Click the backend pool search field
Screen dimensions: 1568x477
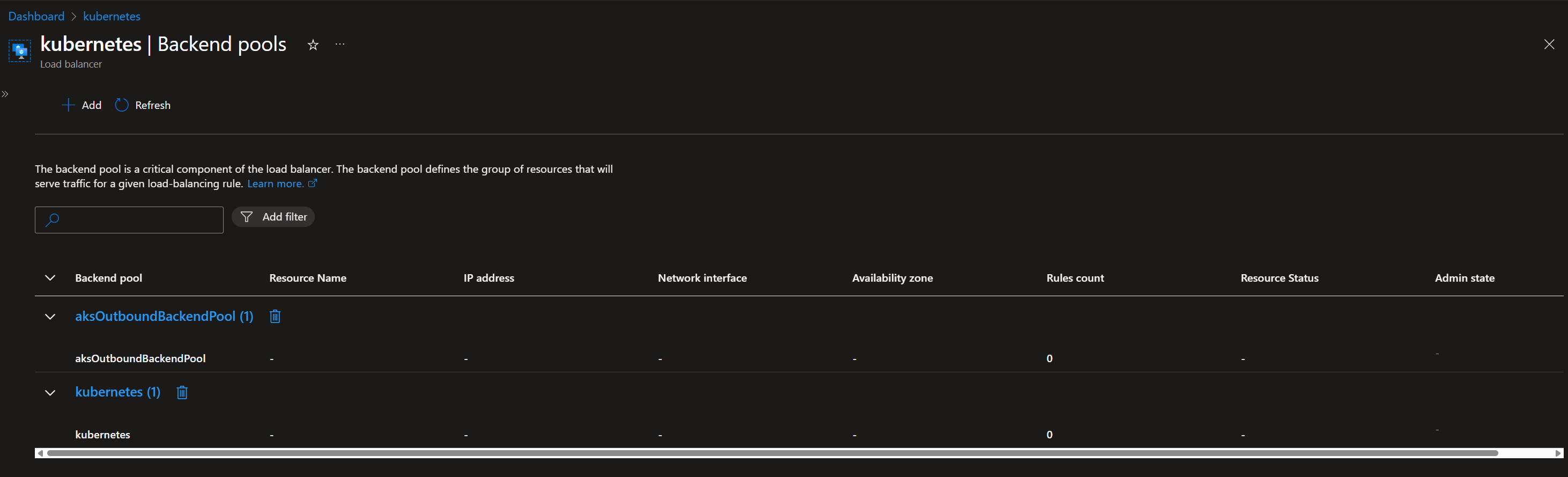(x=129, y=219)
